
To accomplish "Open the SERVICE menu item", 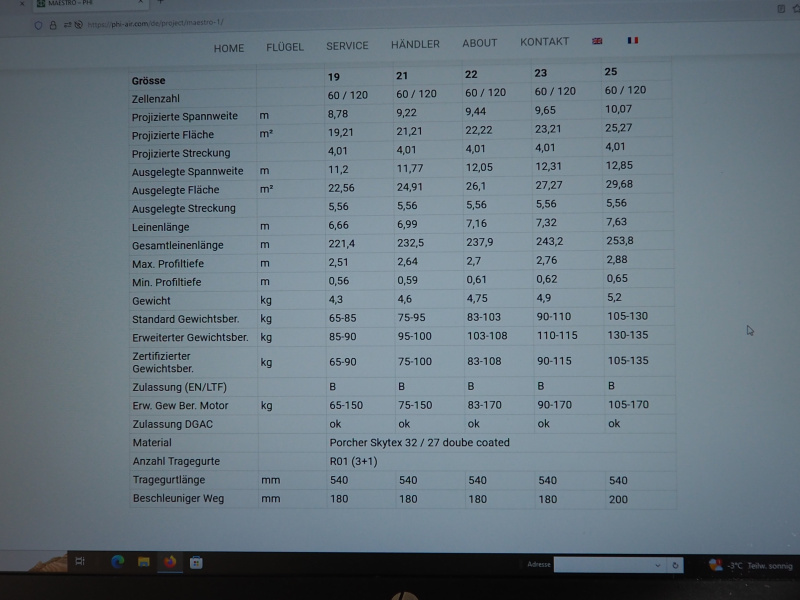I will [347, 46].
